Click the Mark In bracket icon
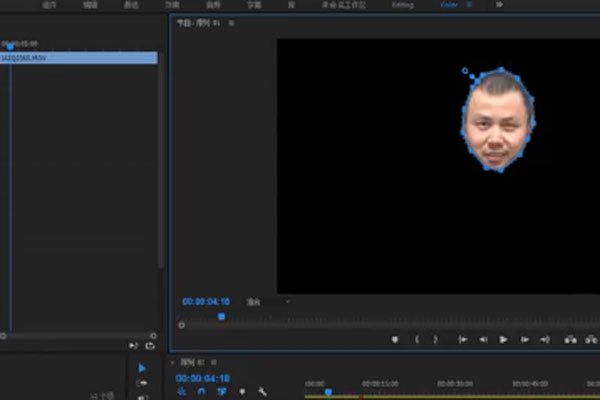600x400 pixels. (417, 340)
